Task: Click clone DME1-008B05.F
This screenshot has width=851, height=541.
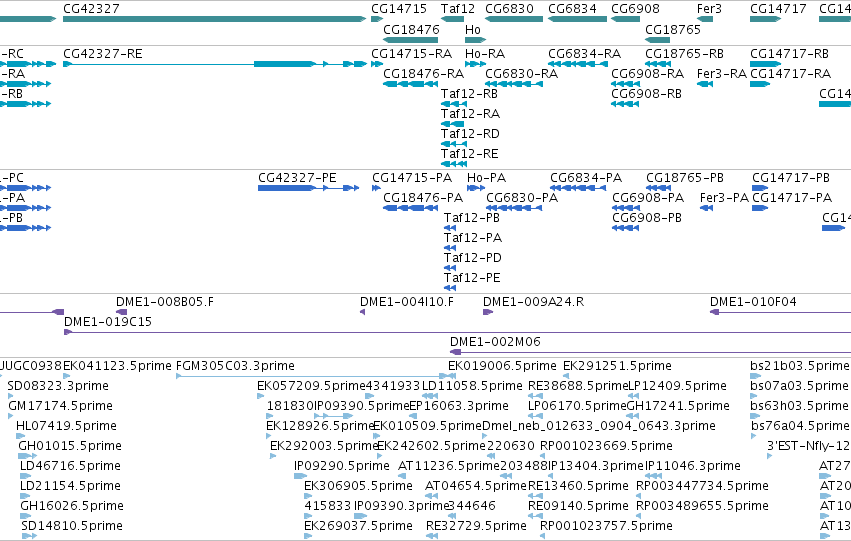Action: coord(165,302)
